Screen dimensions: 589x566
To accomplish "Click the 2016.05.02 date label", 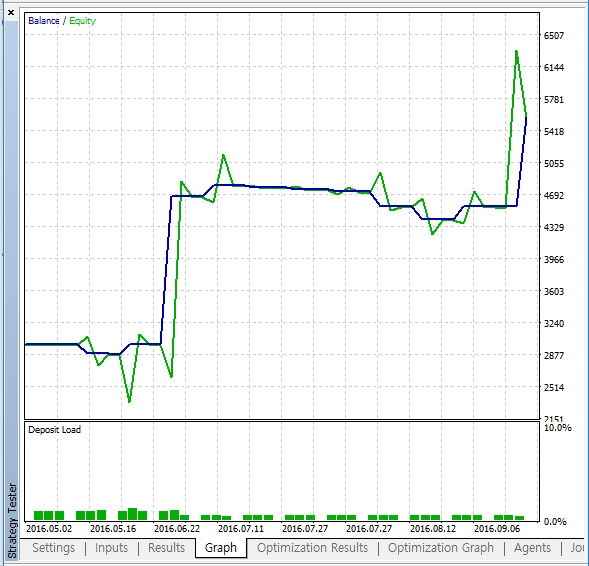I will click(x=49, y=528).
